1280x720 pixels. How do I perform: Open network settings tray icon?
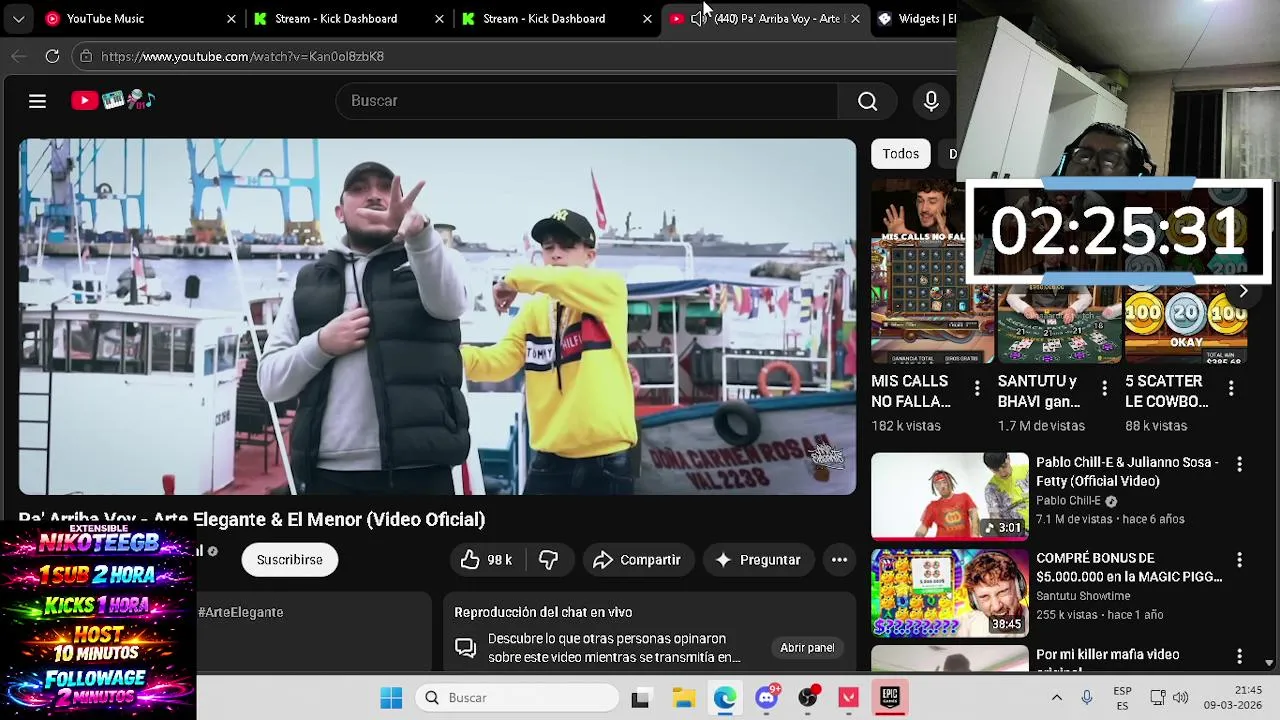(1158, 698)
